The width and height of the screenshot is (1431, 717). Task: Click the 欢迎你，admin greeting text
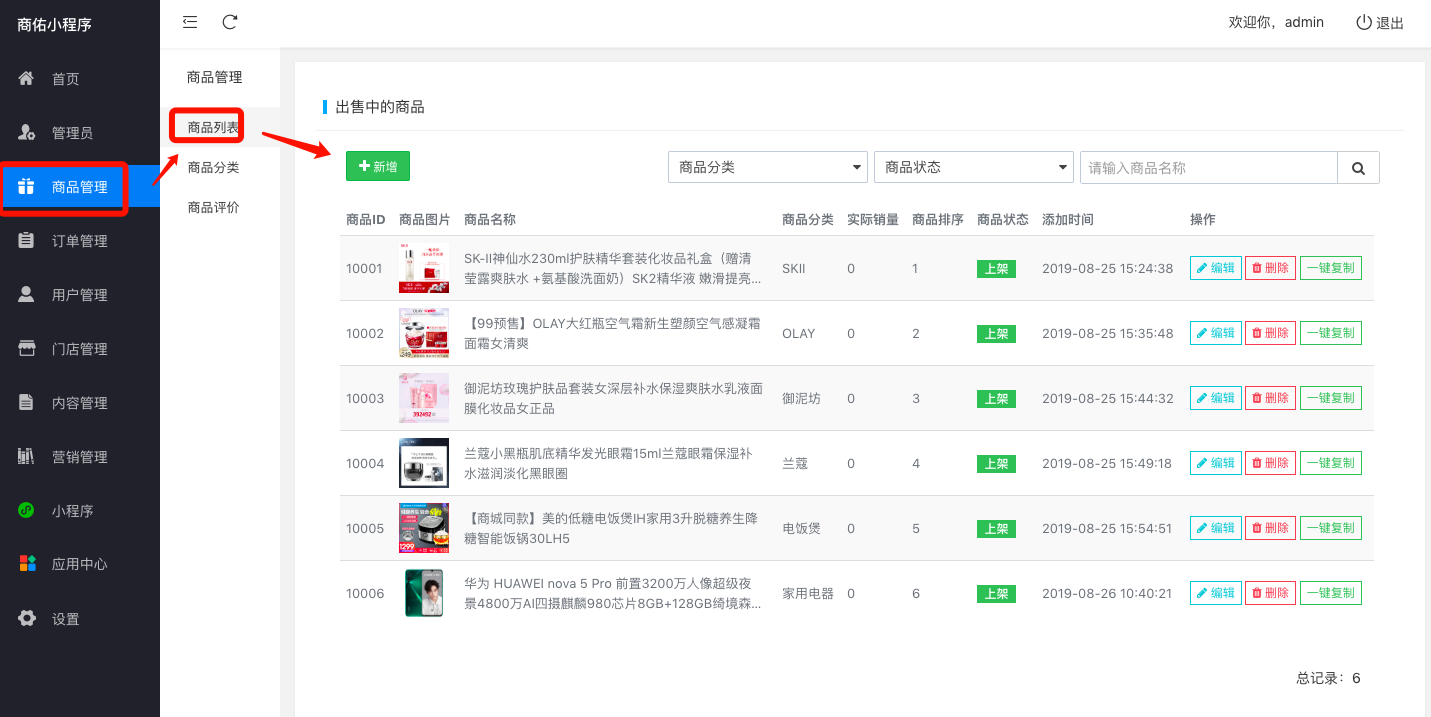[x=1276, y=22]
